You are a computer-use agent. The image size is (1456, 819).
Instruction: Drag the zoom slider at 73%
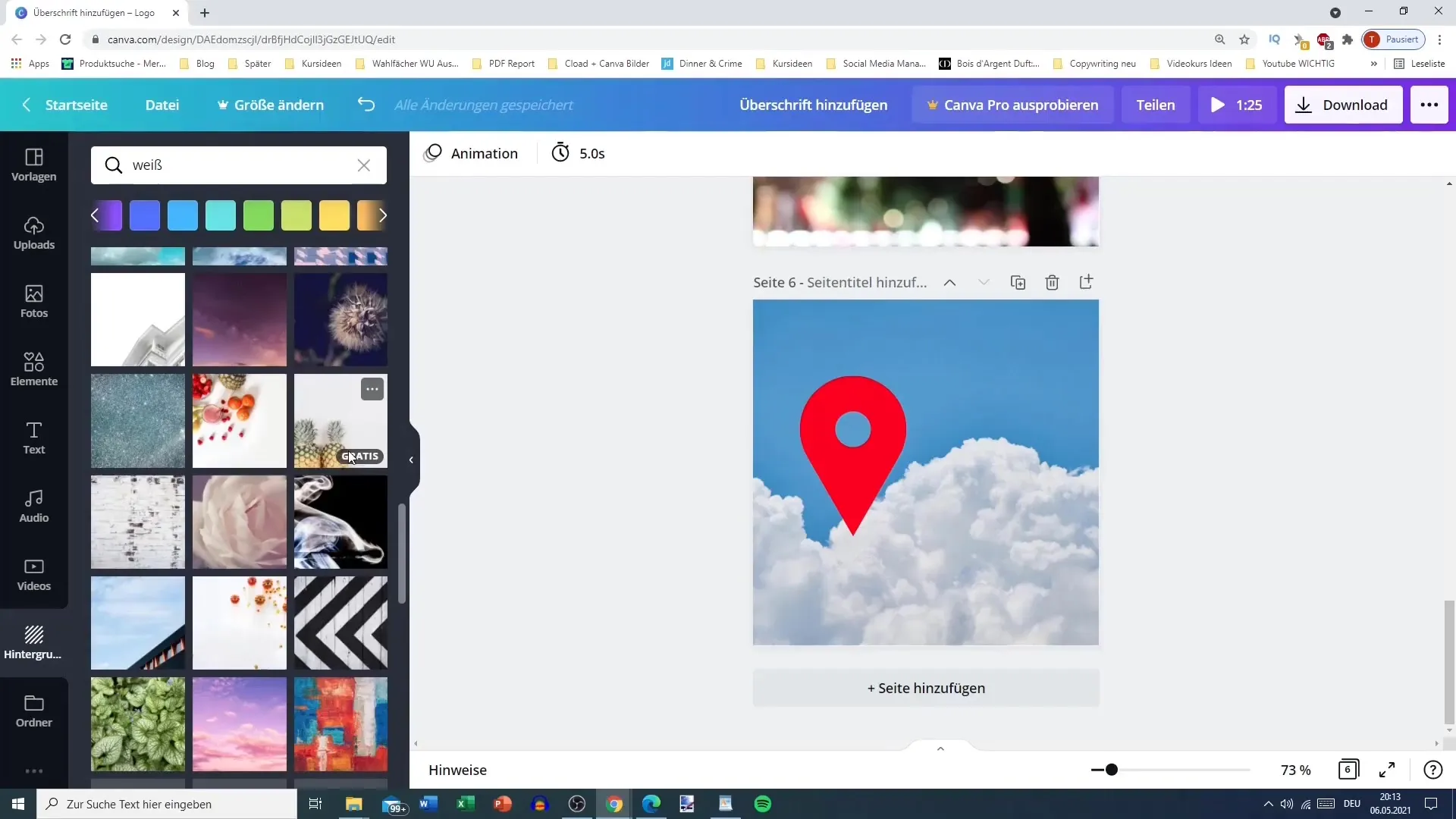click(x=1111, y=769)
